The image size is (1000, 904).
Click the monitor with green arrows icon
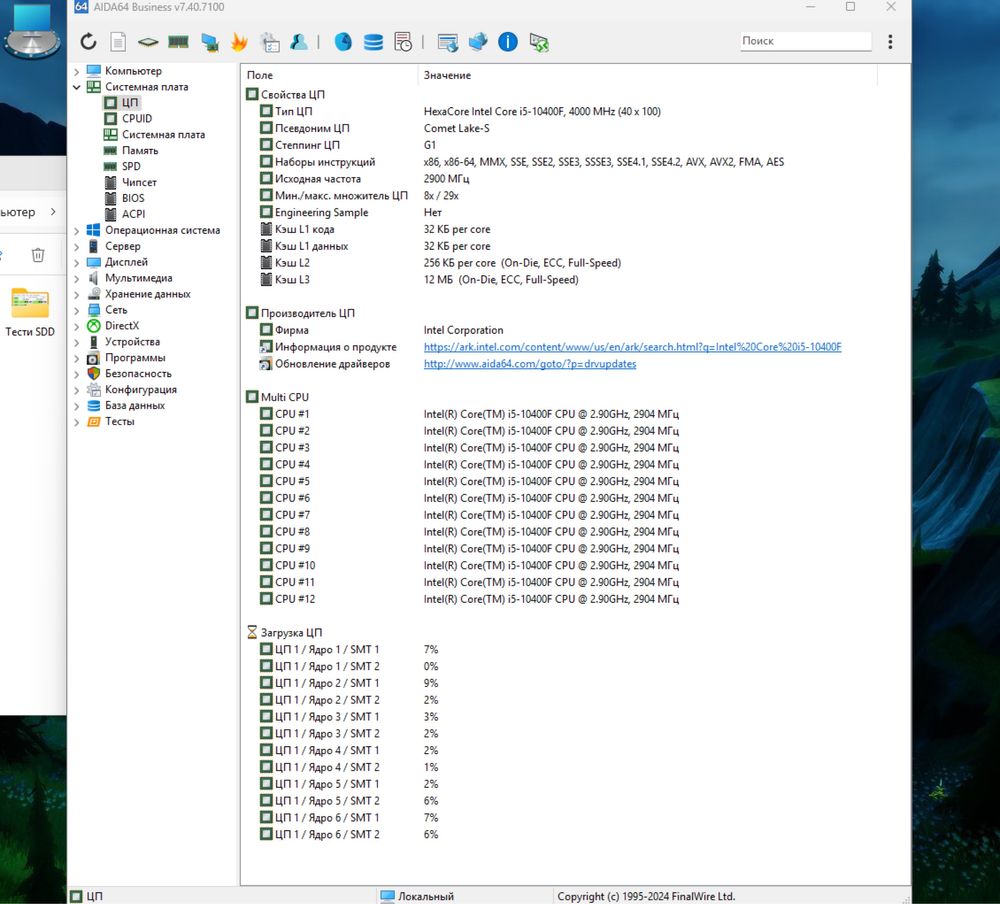click(539, 42)
